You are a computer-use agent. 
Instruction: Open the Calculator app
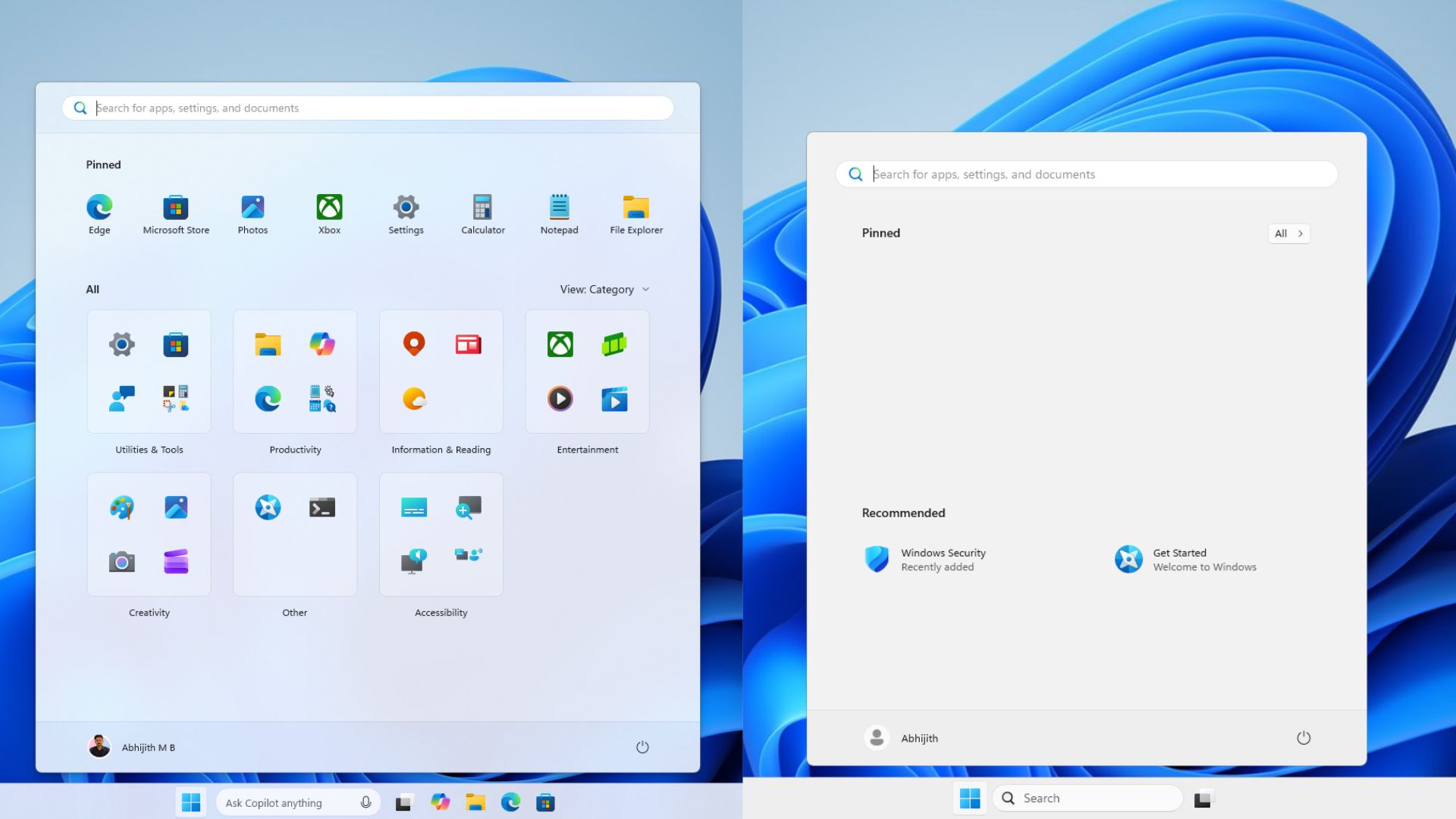[x=482, y=208]
